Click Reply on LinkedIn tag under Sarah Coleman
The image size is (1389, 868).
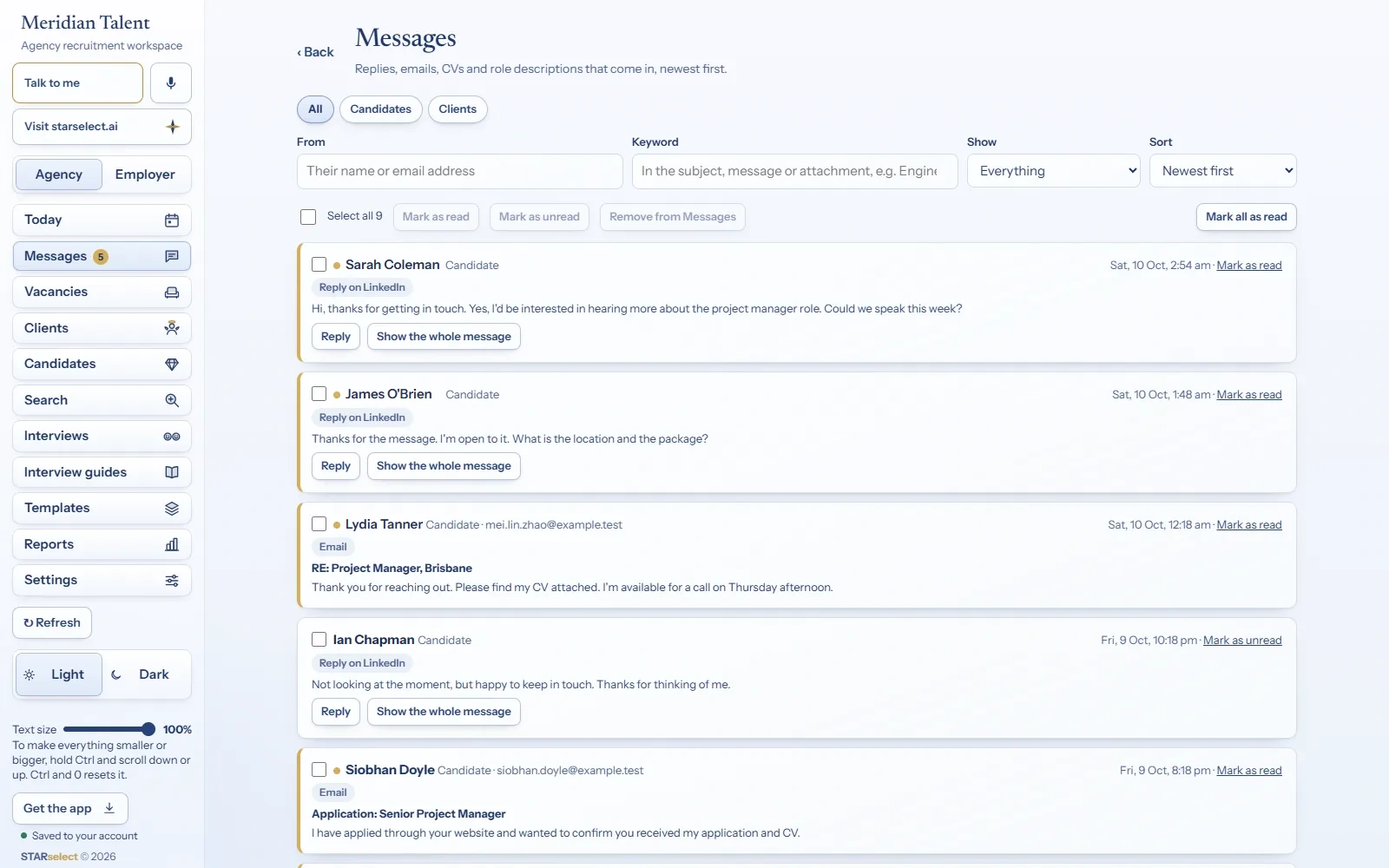tap(362, 287)
